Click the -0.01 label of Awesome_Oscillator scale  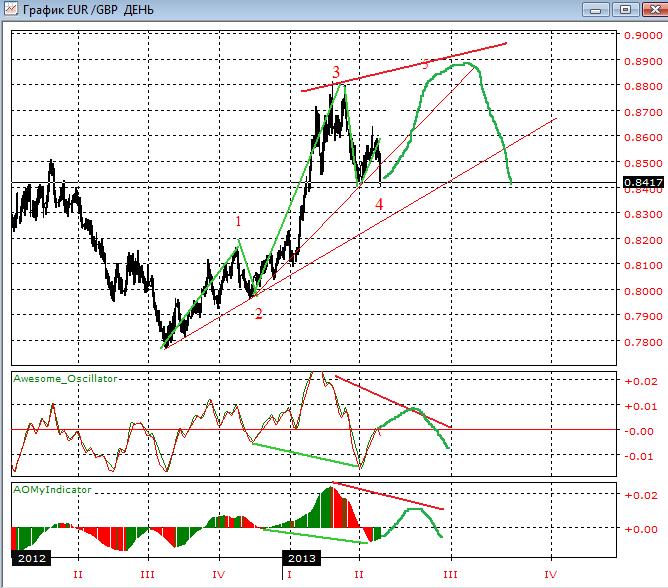point(641,456)
